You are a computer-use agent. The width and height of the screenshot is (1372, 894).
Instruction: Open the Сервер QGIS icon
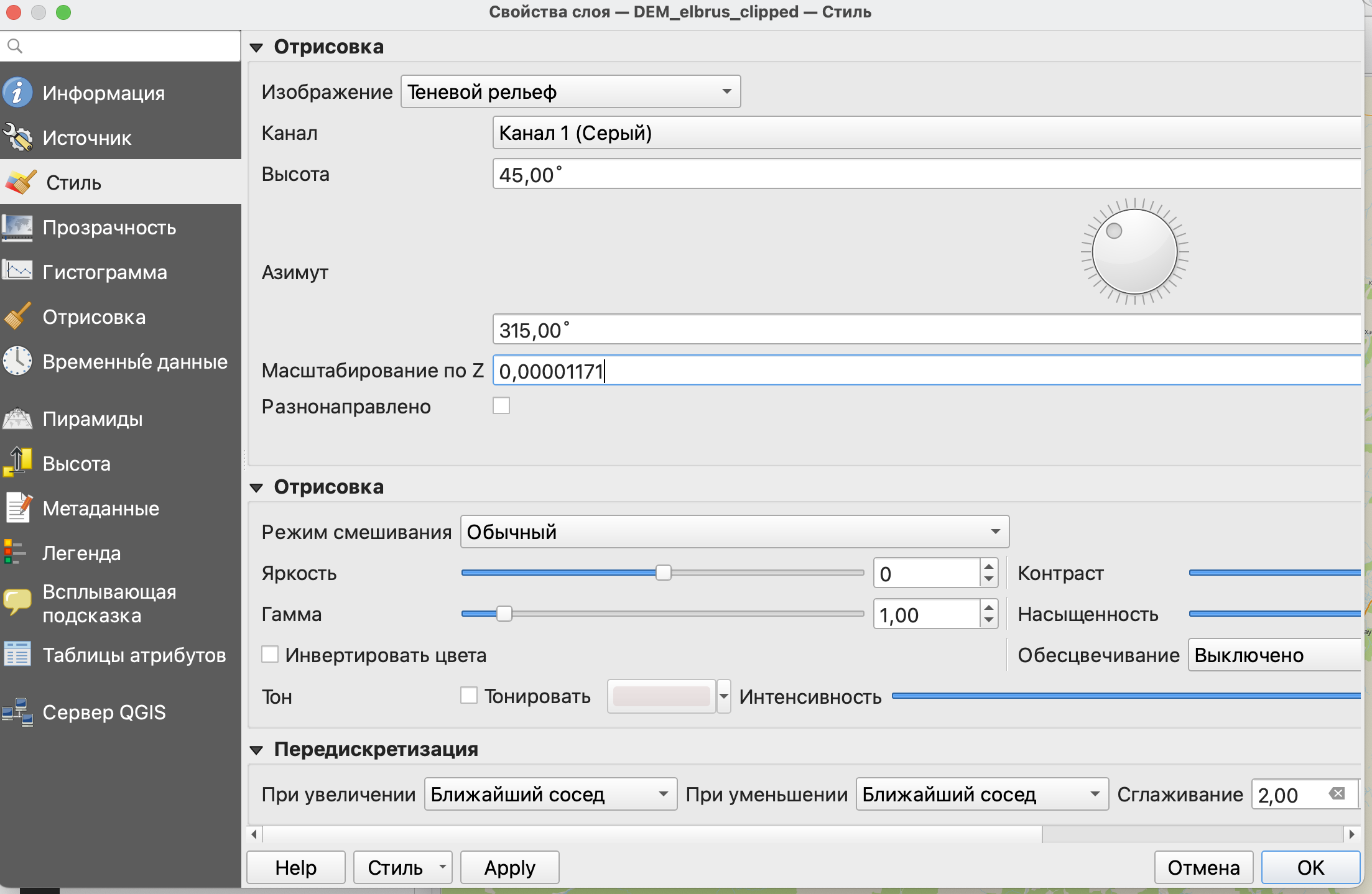point(17,712)
